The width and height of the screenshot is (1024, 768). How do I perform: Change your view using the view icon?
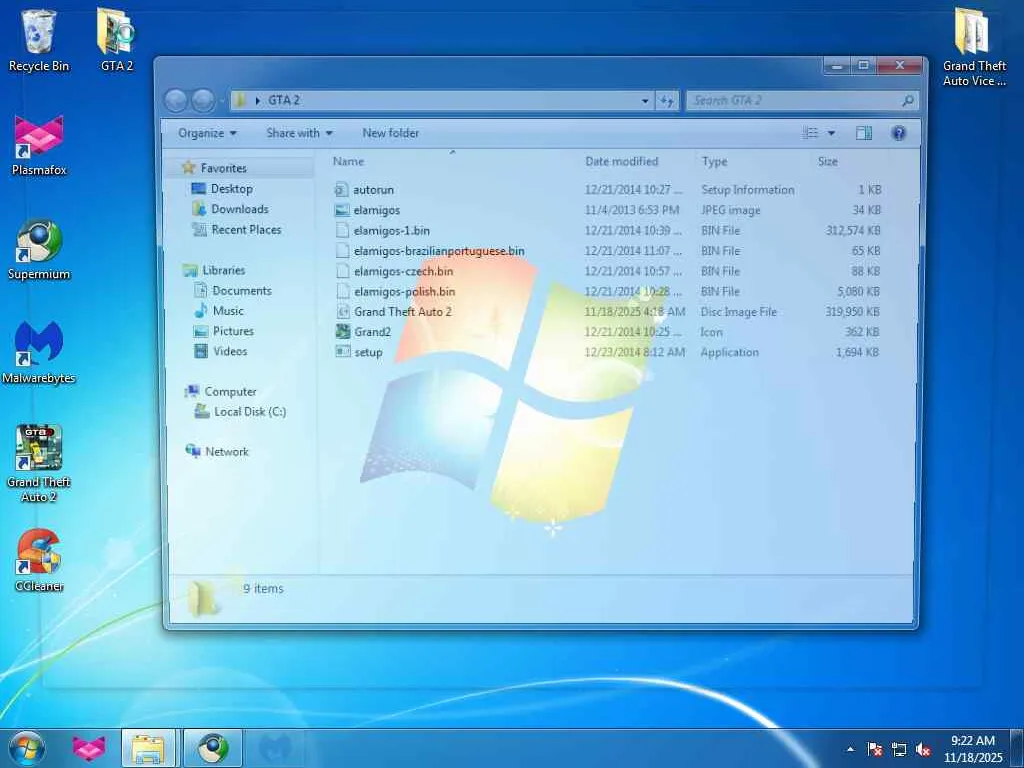pyautogui.click(x=810, y=133)
